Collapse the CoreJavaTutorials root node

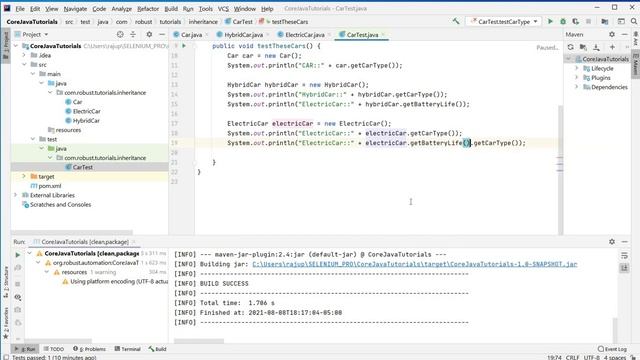(16, 46)
